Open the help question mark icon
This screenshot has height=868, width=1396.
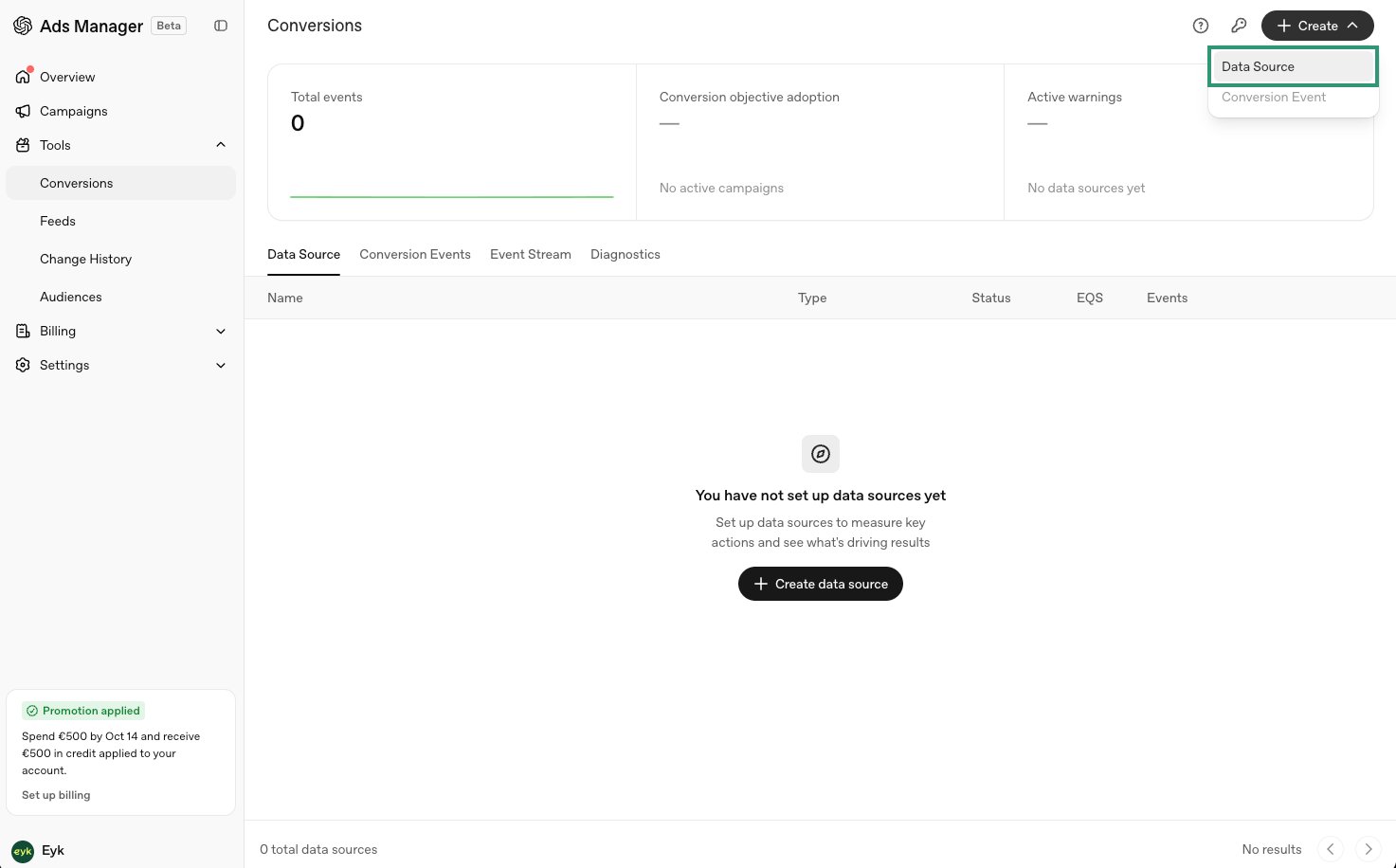point(1201,26)
